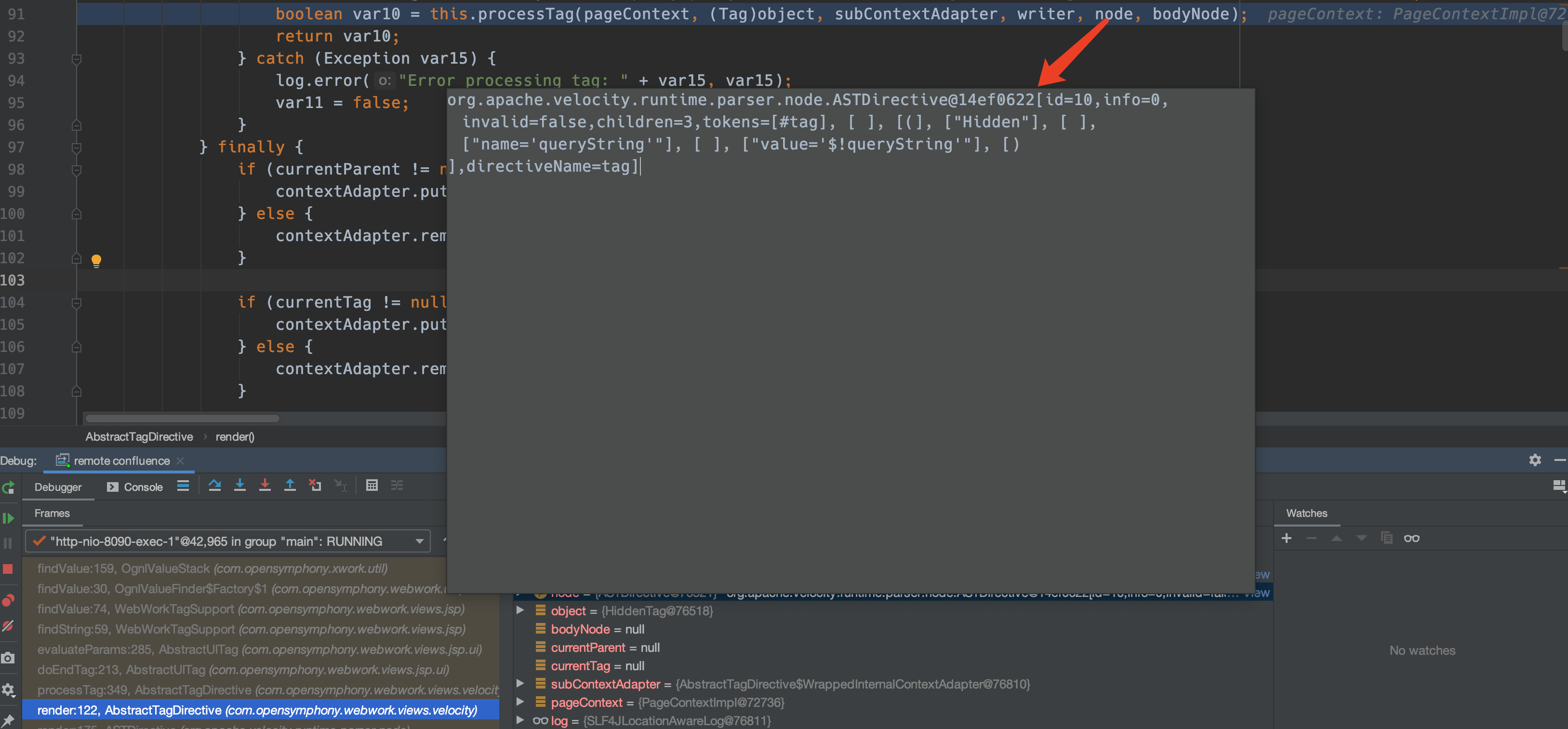This screenshot has width=1568, height=729.
Task: Select the evaluateParams:285, AbstractUITag frame
Action: click(261, 649)
